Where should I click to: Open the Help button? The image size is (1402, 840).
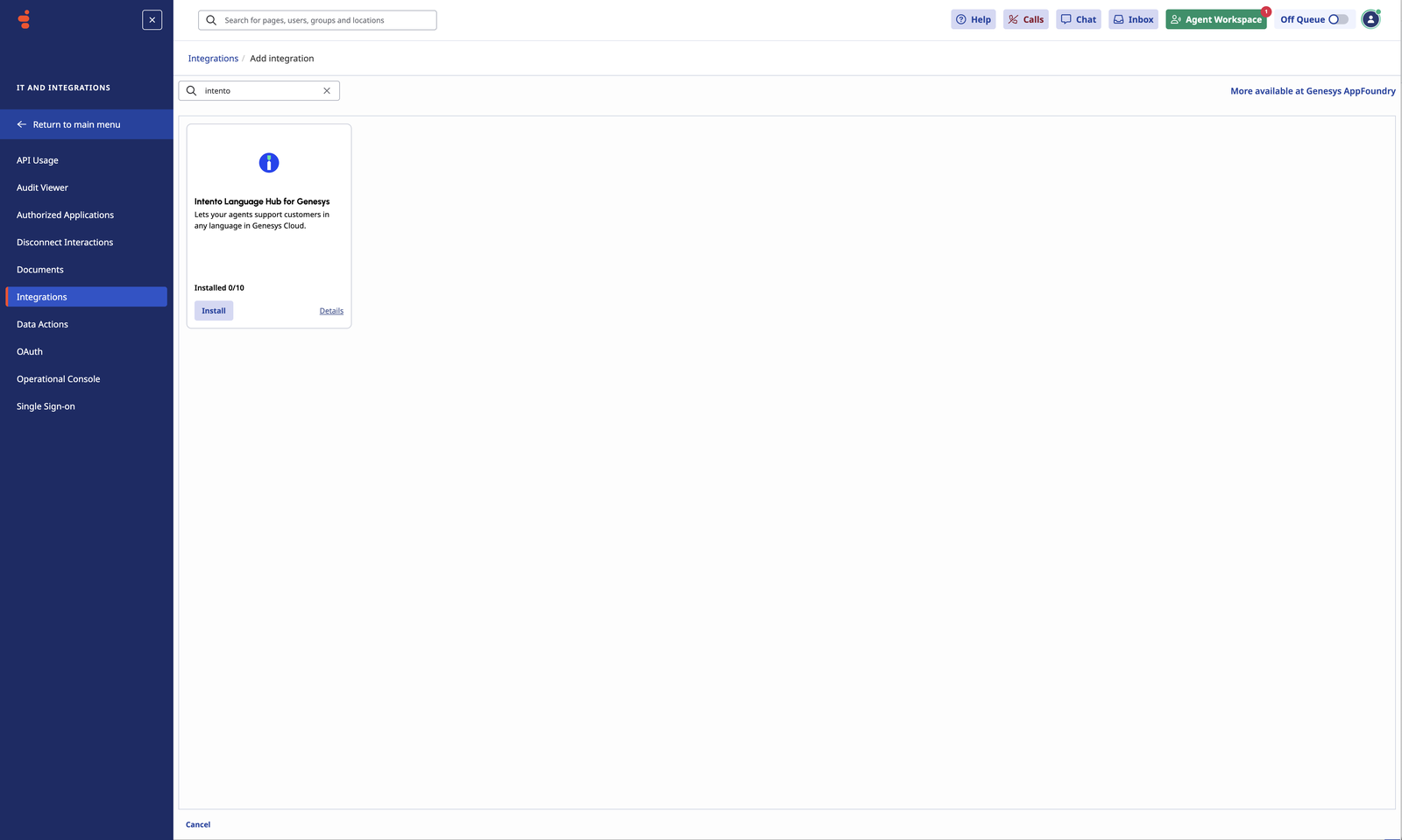973,19
